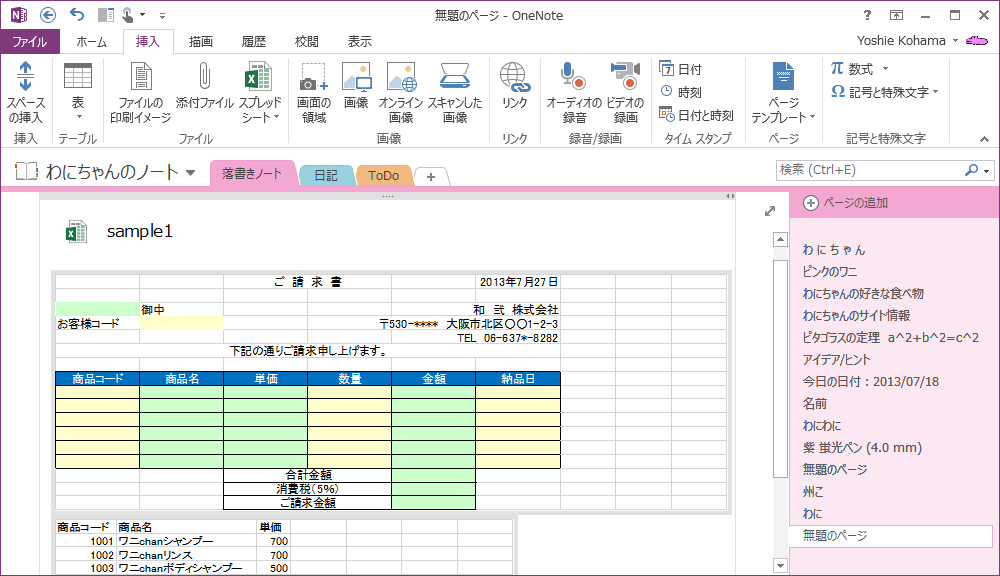Viewport: 1000px width, 576px height.
Task: Click the ribbon display options icon
Action: pyautogui.click(x=897, y=15)
